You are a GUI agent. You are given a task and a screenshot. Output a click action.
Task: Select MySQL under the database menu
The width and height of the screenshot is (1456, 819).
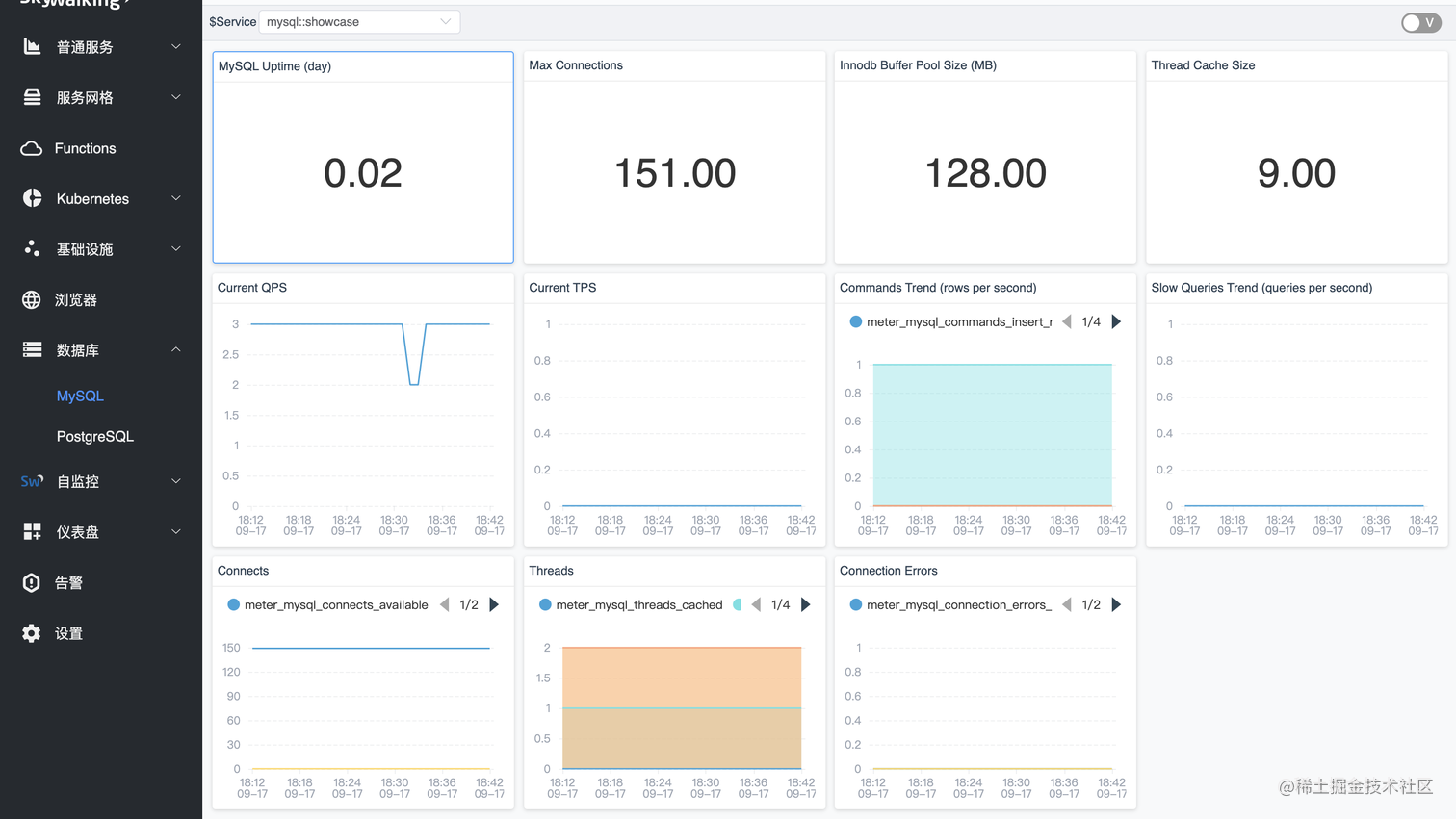click(x=78, y=396)
